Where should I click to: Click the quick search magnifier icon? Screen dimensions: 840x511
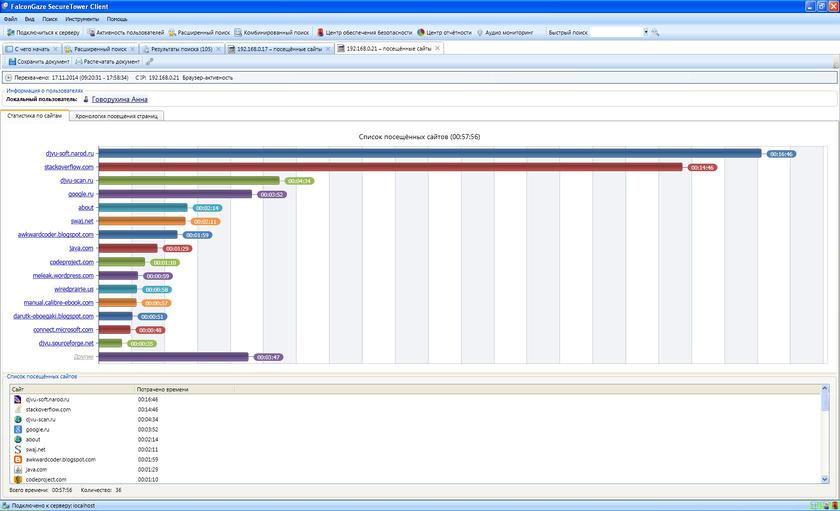point(656,32)
